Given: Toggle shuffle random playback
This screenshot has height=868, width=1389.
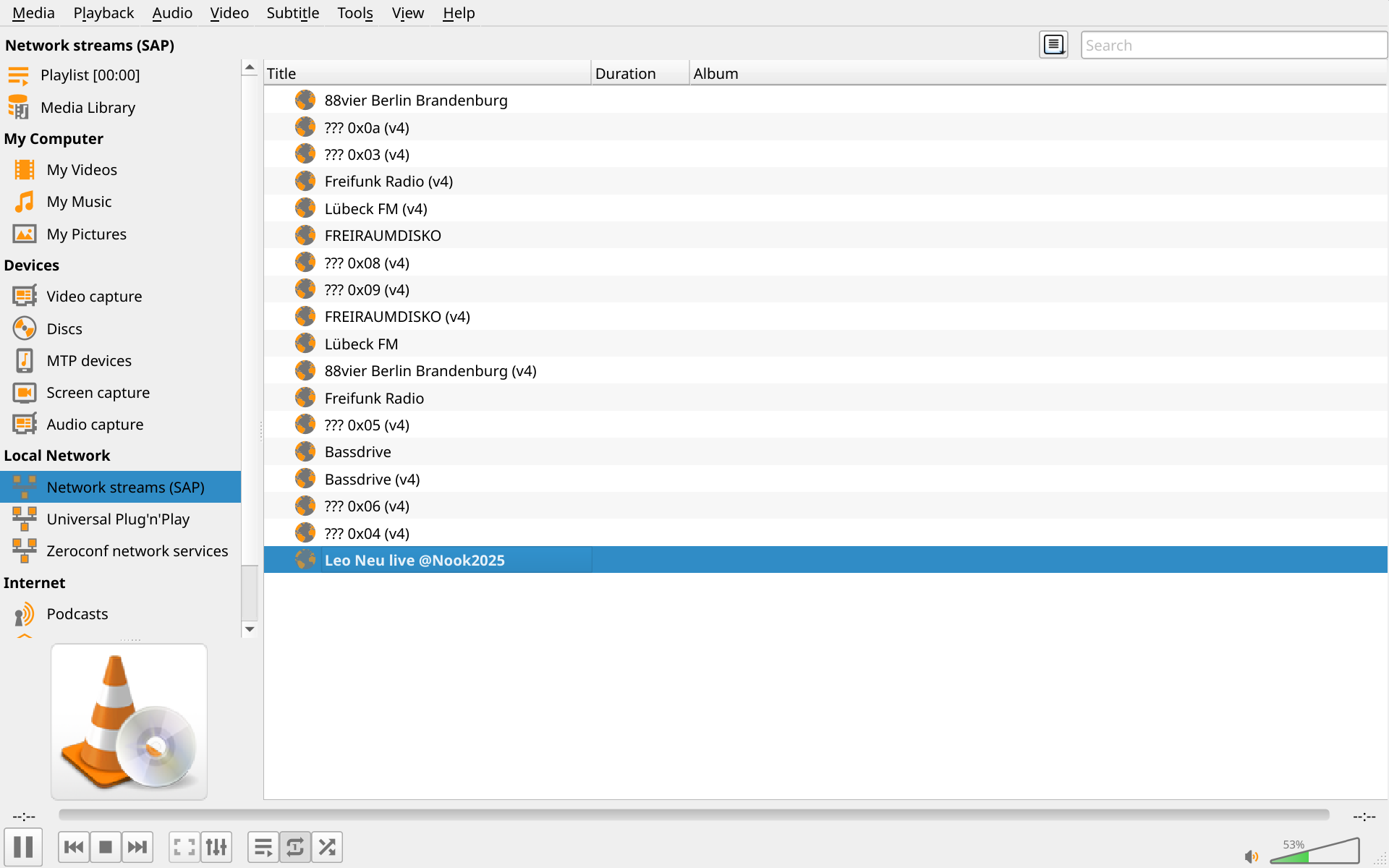Looking at the screenshot, I should (327, 847).
